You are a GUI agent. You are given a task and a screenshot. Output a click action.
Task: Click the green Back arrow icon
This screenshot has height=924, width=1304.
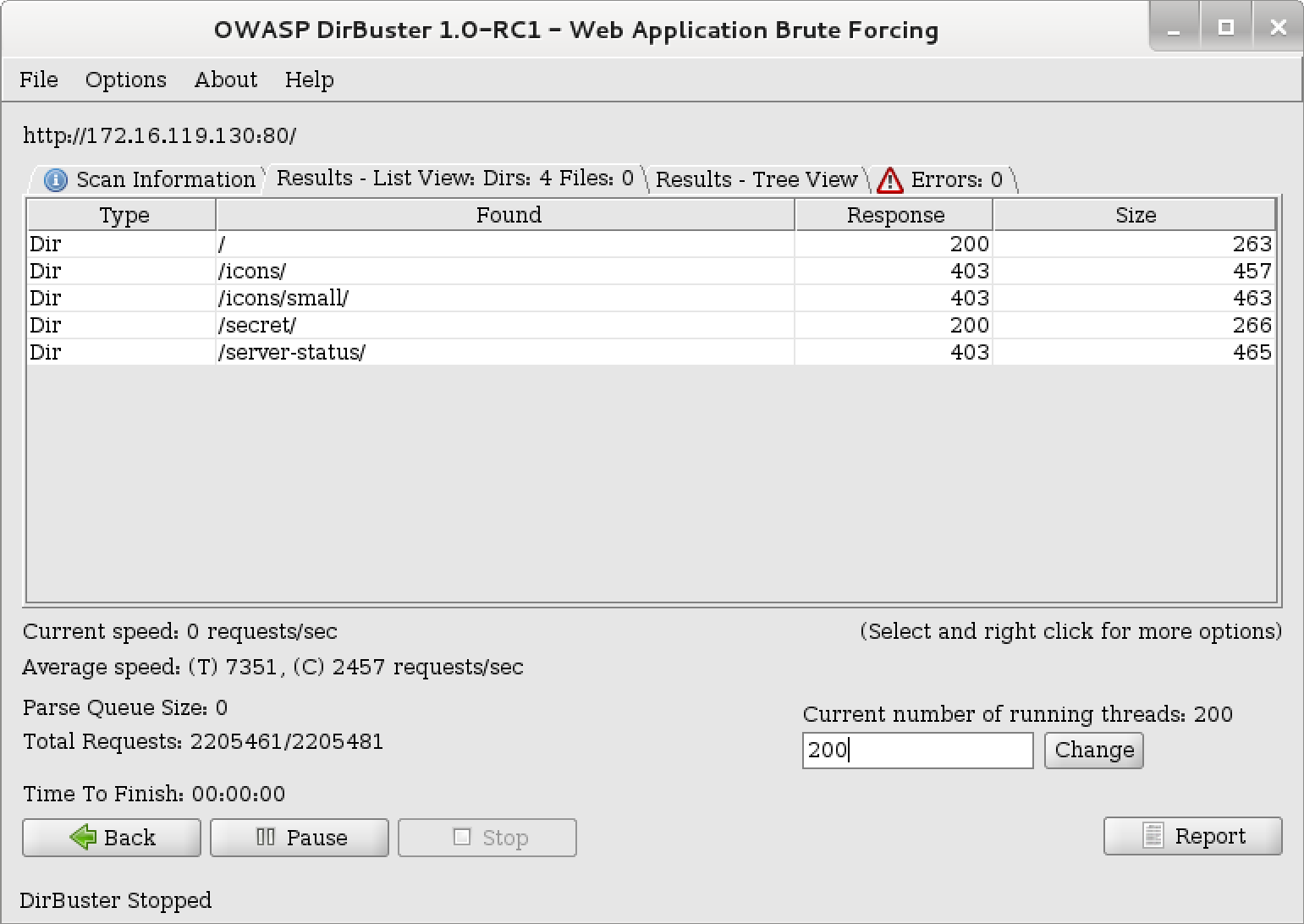pyautogui.click(x=83, y=838)
